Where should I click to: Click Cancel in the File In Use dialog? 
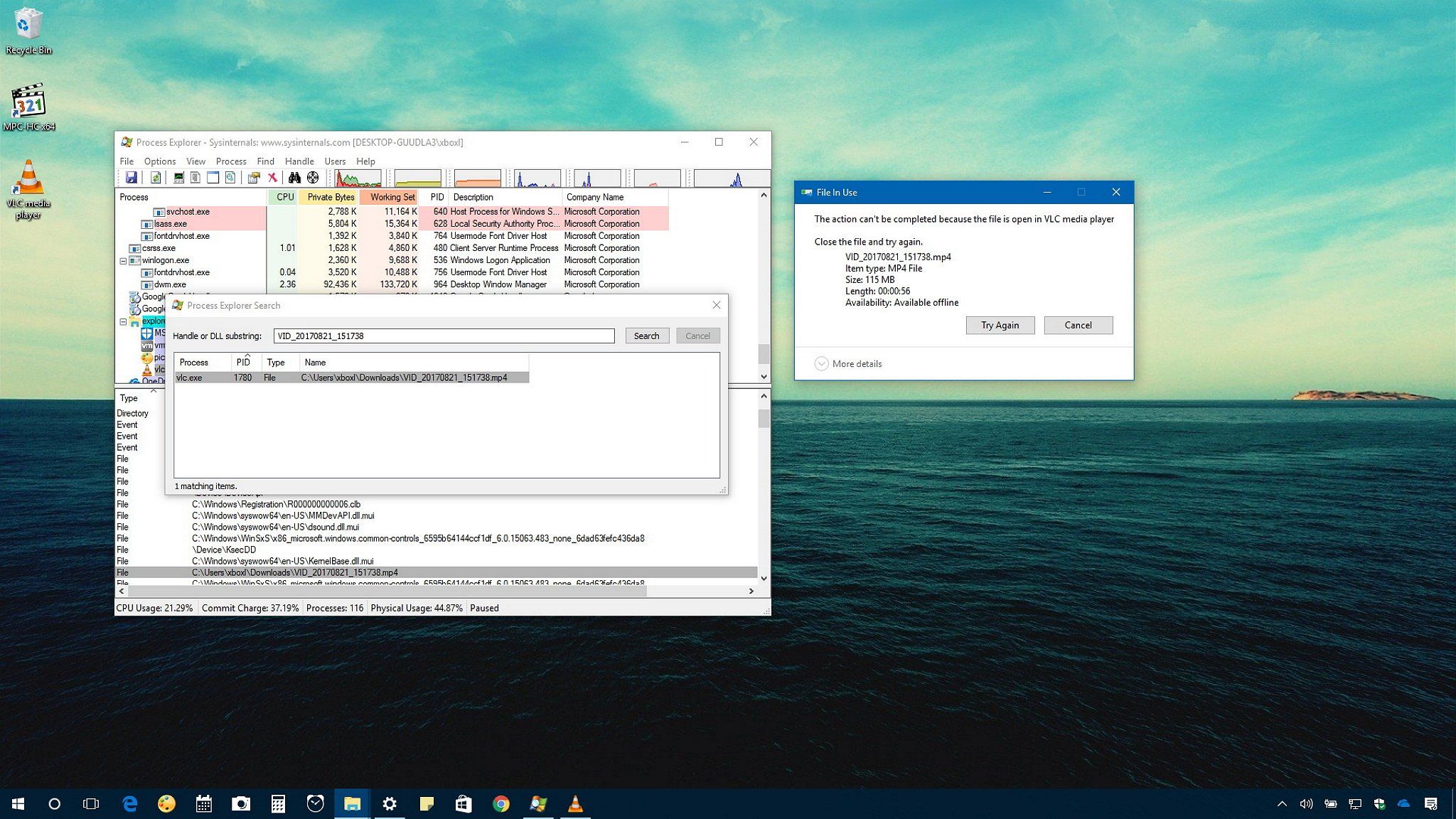(1078, 325)
